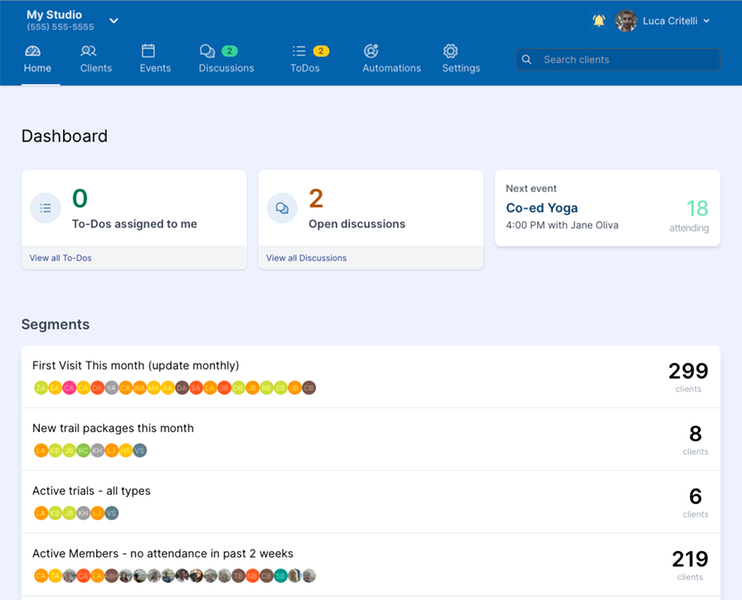
Task: Click the notification bell icon
Action: pos(598,20)
